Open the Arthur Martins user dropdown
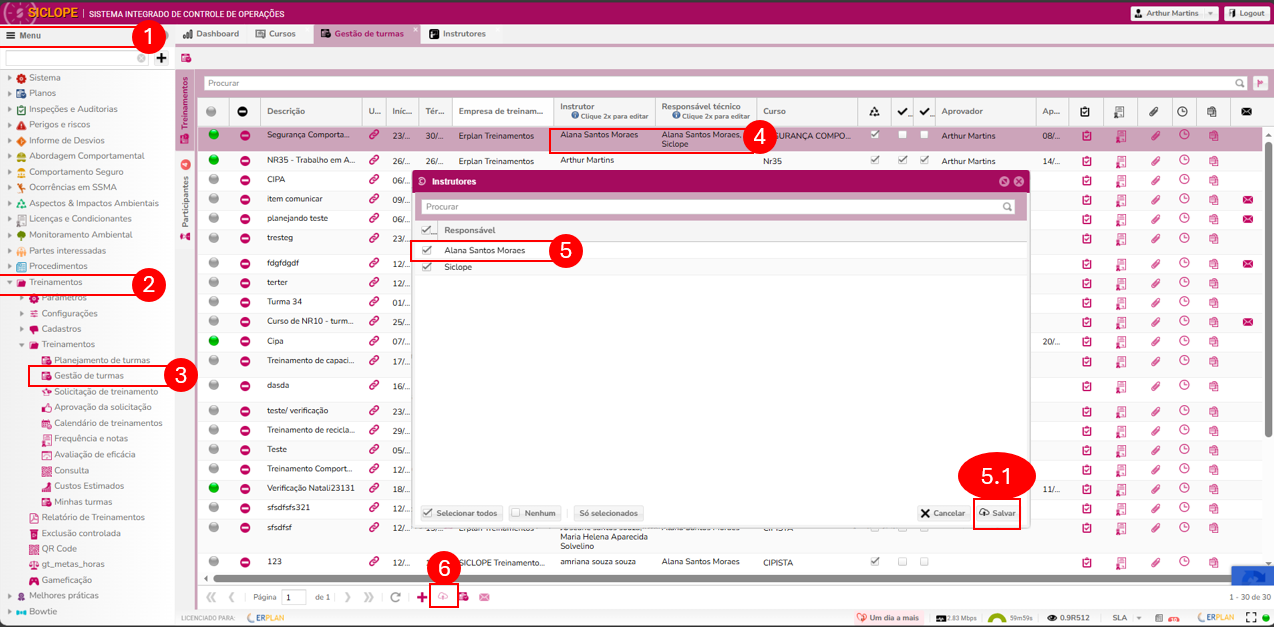This screenshot has height=627, width=1274. point(1173,13)
